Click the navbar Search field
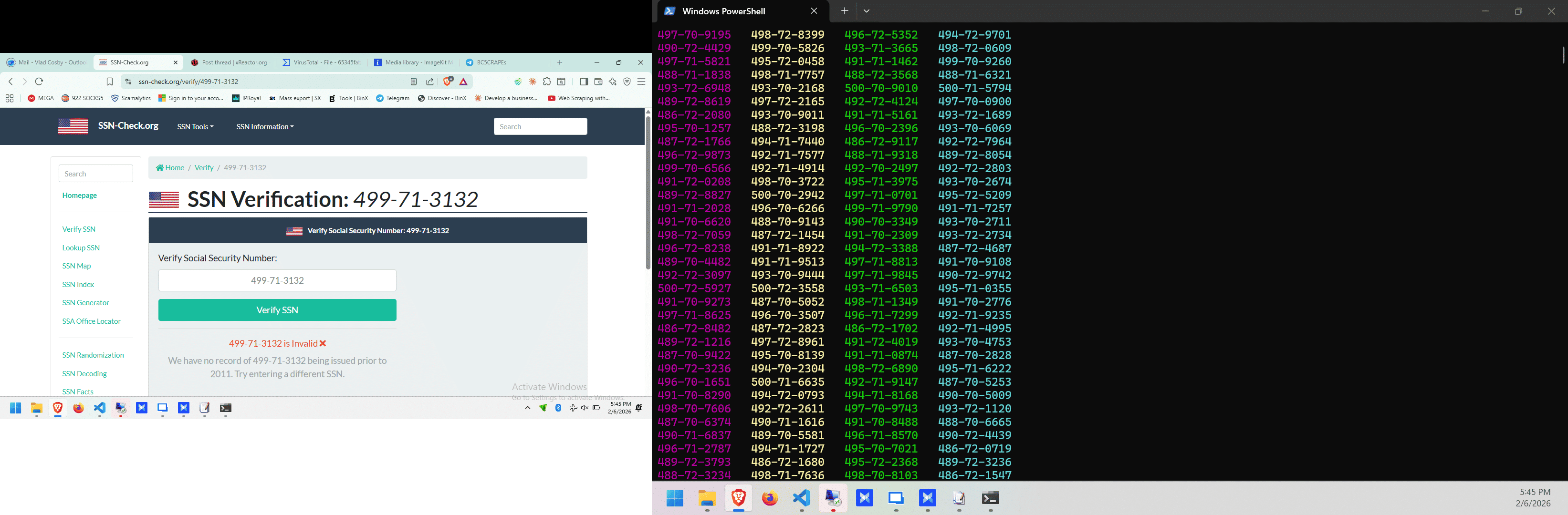 (x=540, y=126)
